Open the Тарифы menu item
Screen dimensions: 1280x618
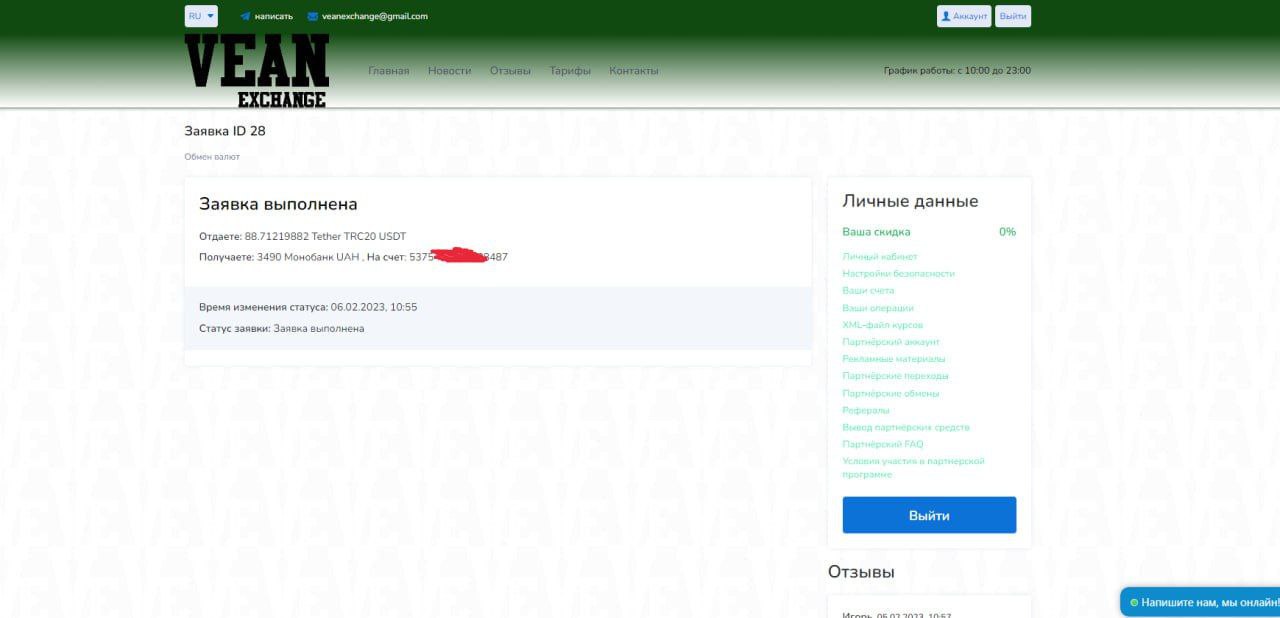pyautogui.click(x=570, y=71)
